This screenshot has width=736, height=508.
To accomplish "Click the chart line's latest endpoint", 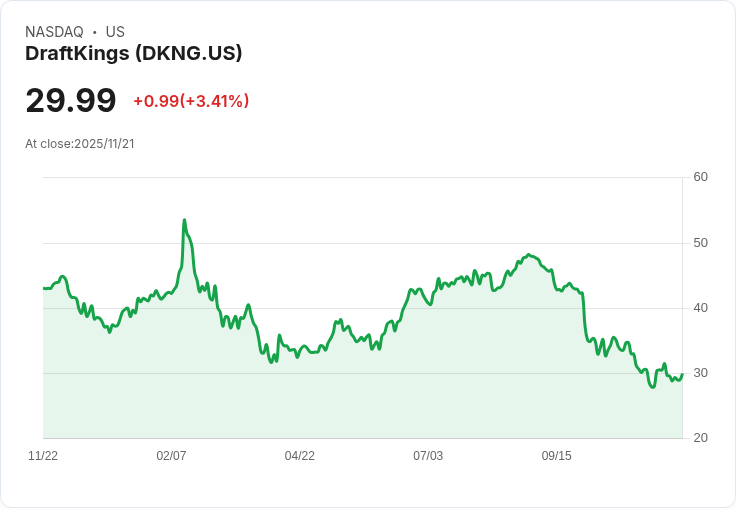I will (x=682, y=375).
